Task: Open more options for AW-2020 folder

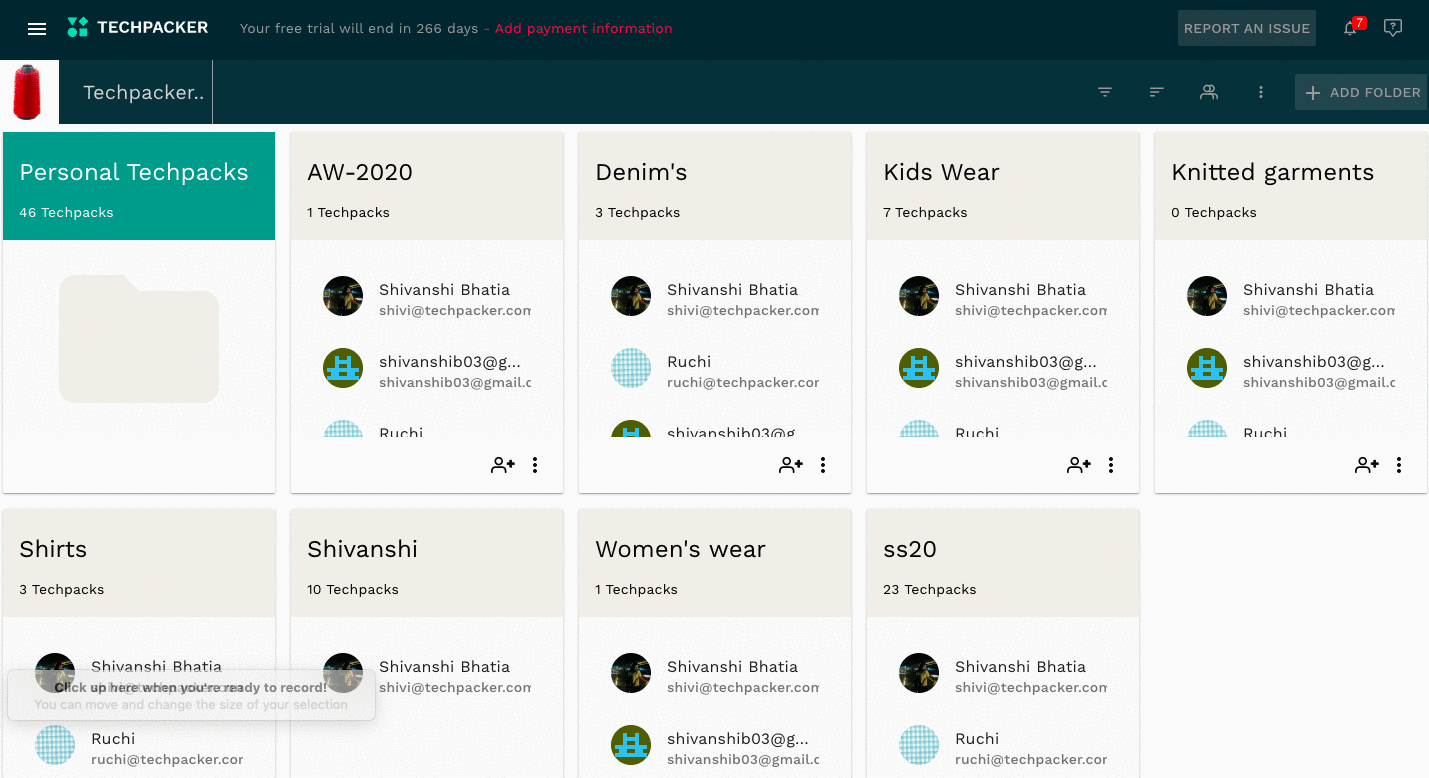Action: pyautogui.click(x=535, y=465)
